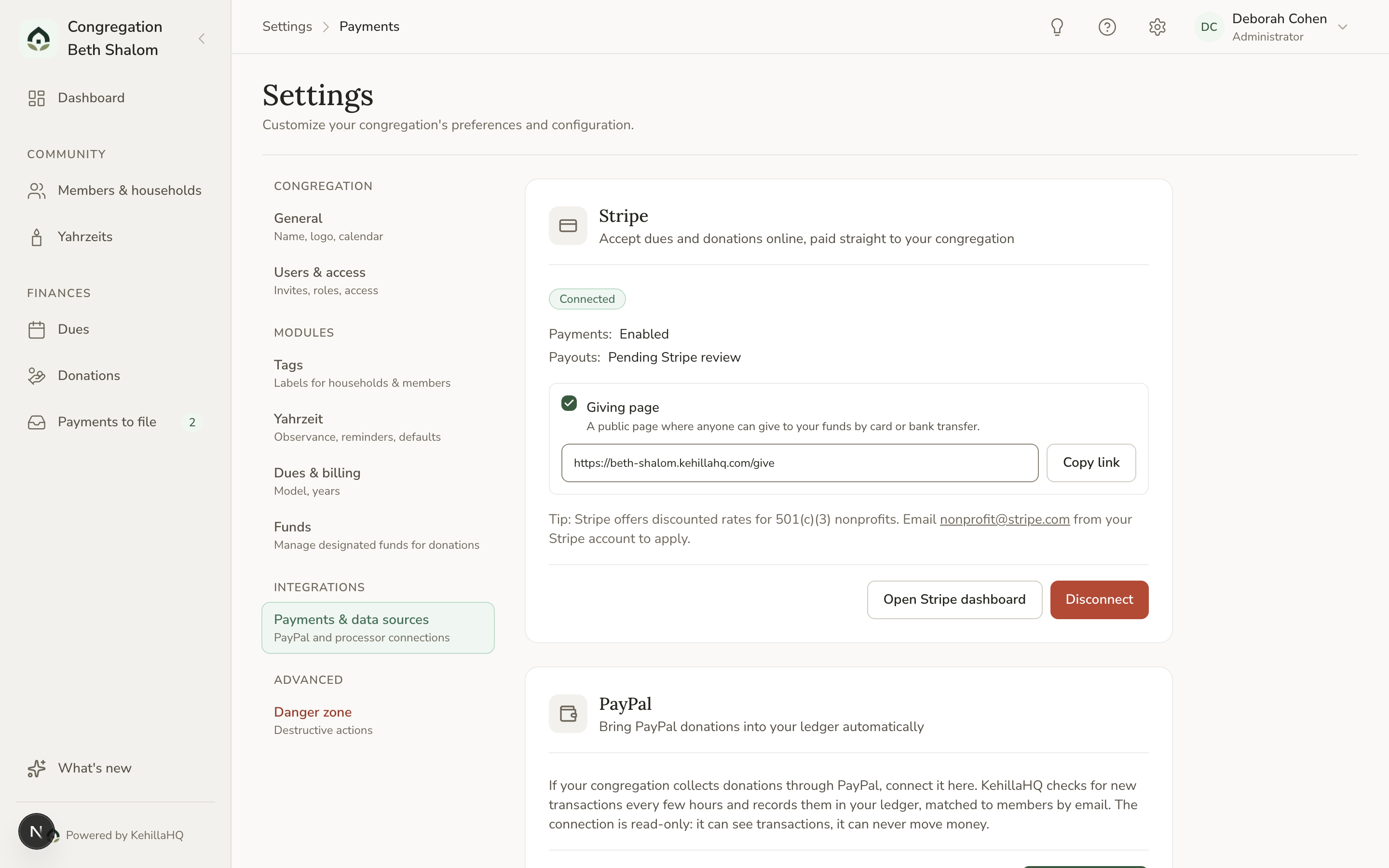Viewport: 1389px width, 868px height.
Task: Click the What's new sparkle icon
Action: point(37,768)
